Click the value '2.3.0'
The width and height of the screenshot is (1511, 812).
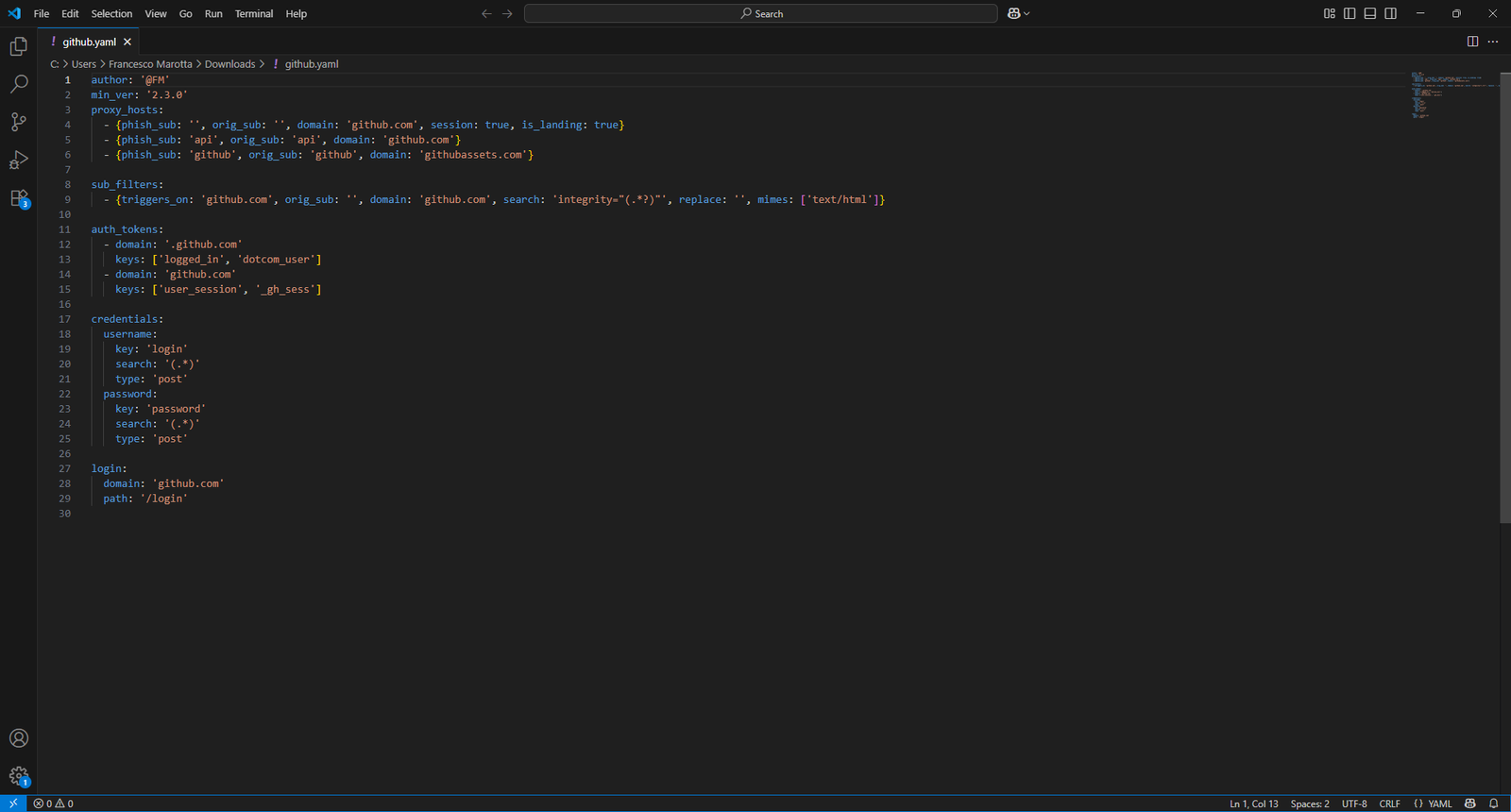point(166,94)
